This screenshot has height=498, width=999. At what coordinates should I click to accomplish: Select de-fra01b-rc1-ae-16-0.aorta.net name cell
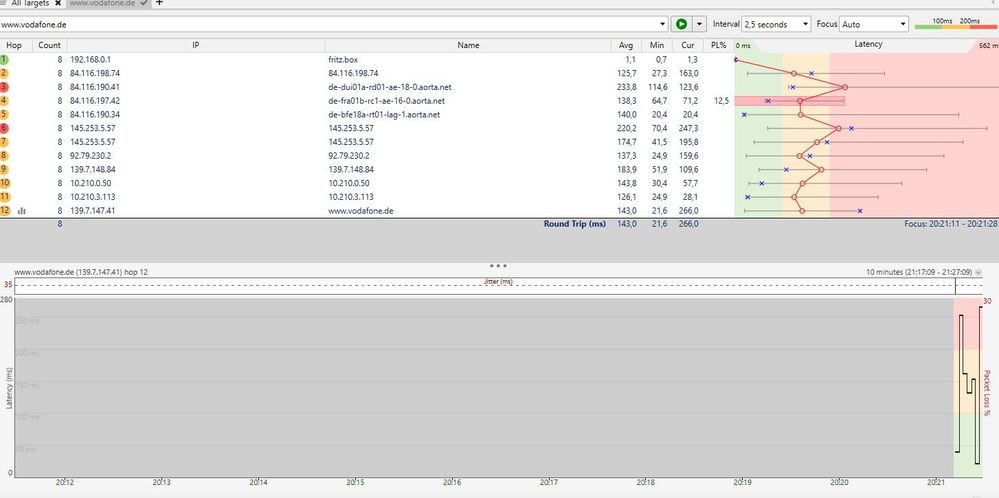tap(387, 101)
